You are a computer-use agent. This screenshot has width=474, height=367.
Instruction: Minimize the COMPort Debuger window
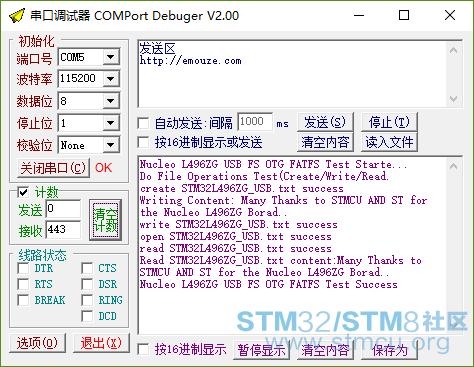(x=359, y=15)
